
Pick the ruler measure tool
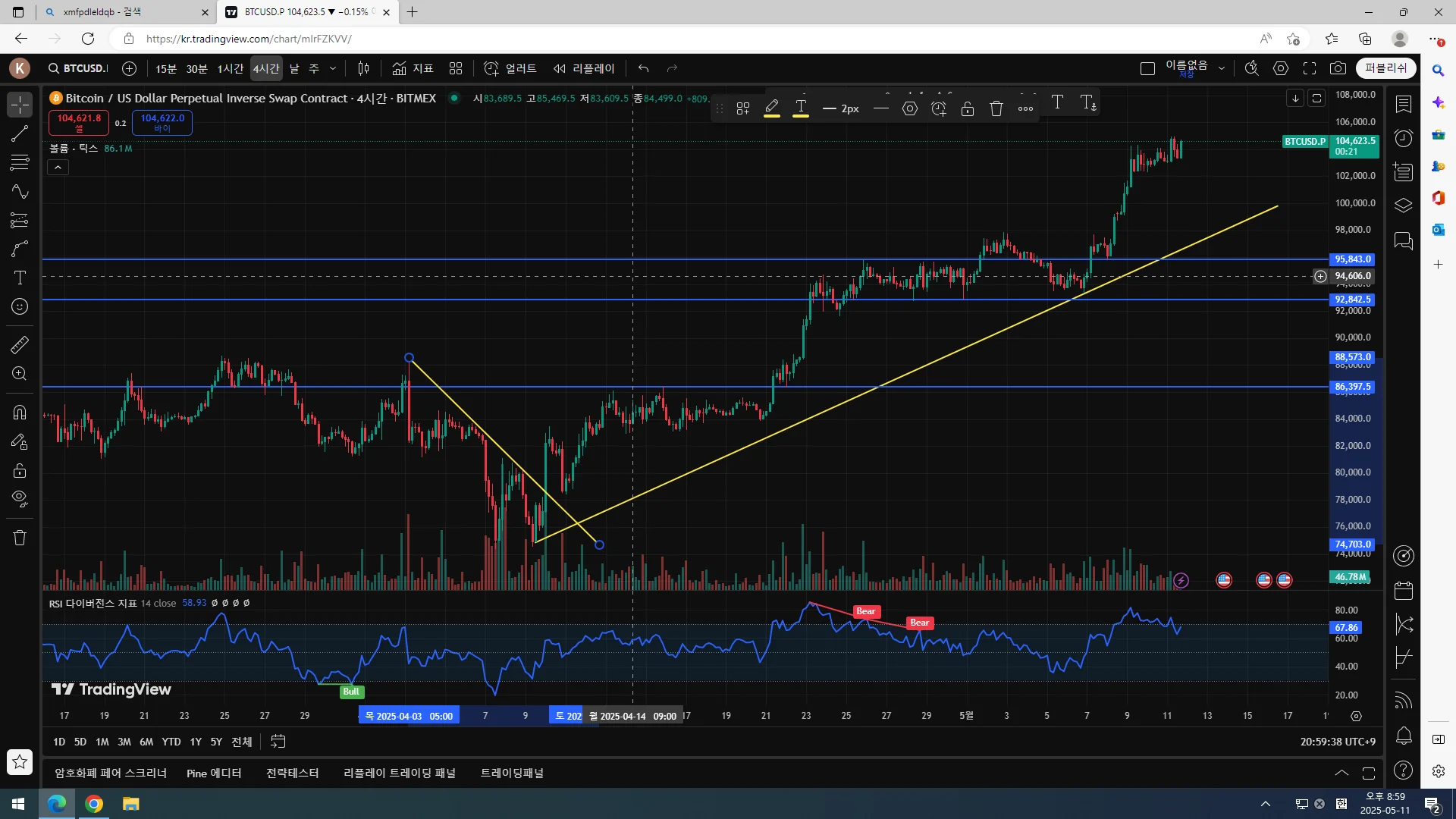pos(20,345)
